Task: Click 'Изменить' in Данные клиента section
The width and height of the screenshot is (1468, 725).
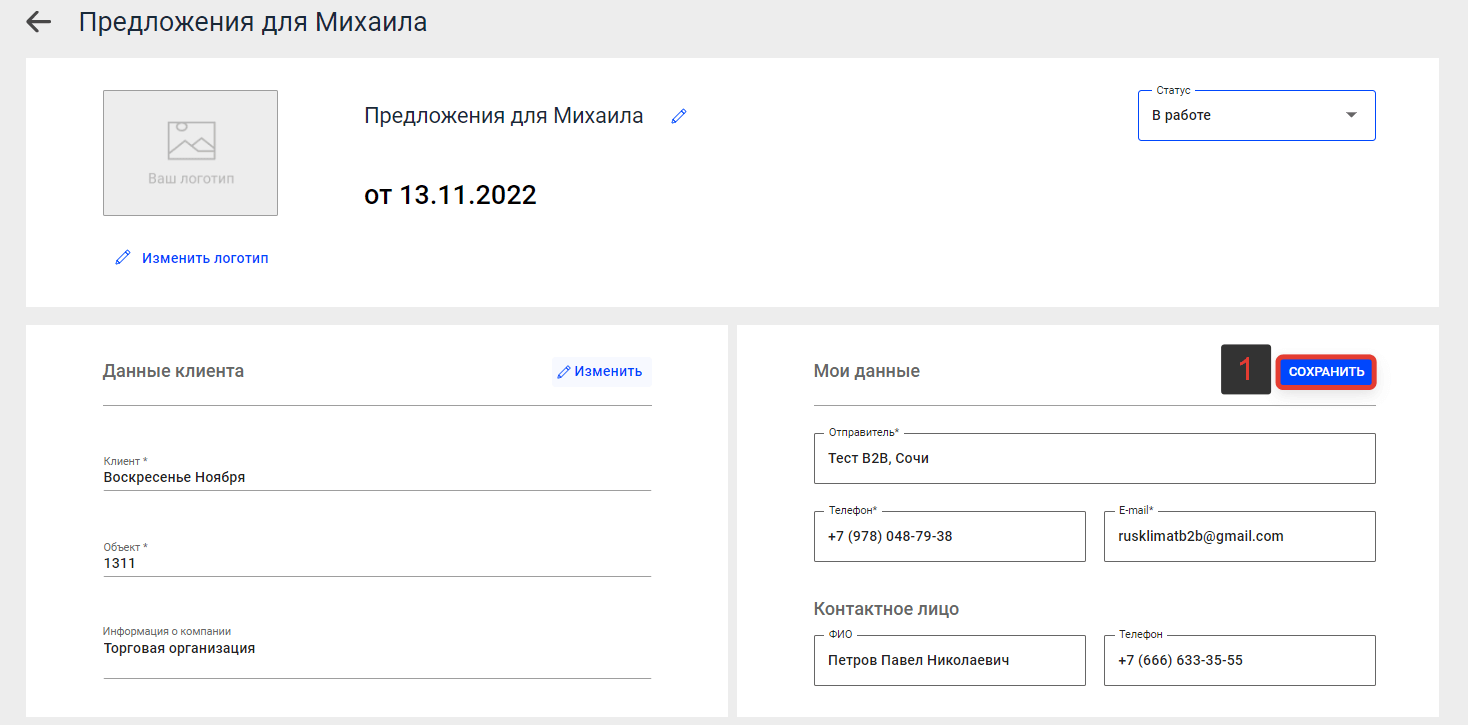Action: pos(601,372)
